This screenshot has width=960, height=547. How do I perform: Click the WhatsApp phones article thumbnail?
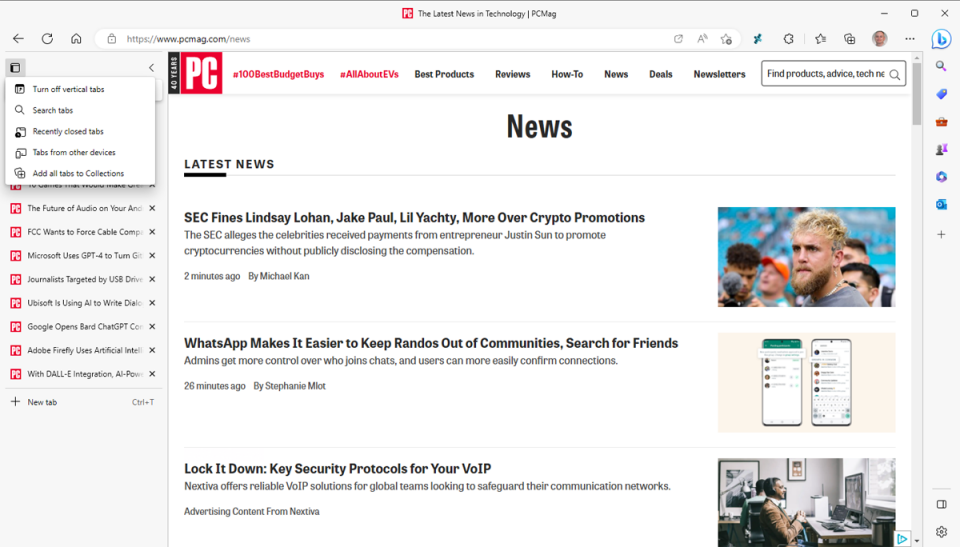coord(806,382)
